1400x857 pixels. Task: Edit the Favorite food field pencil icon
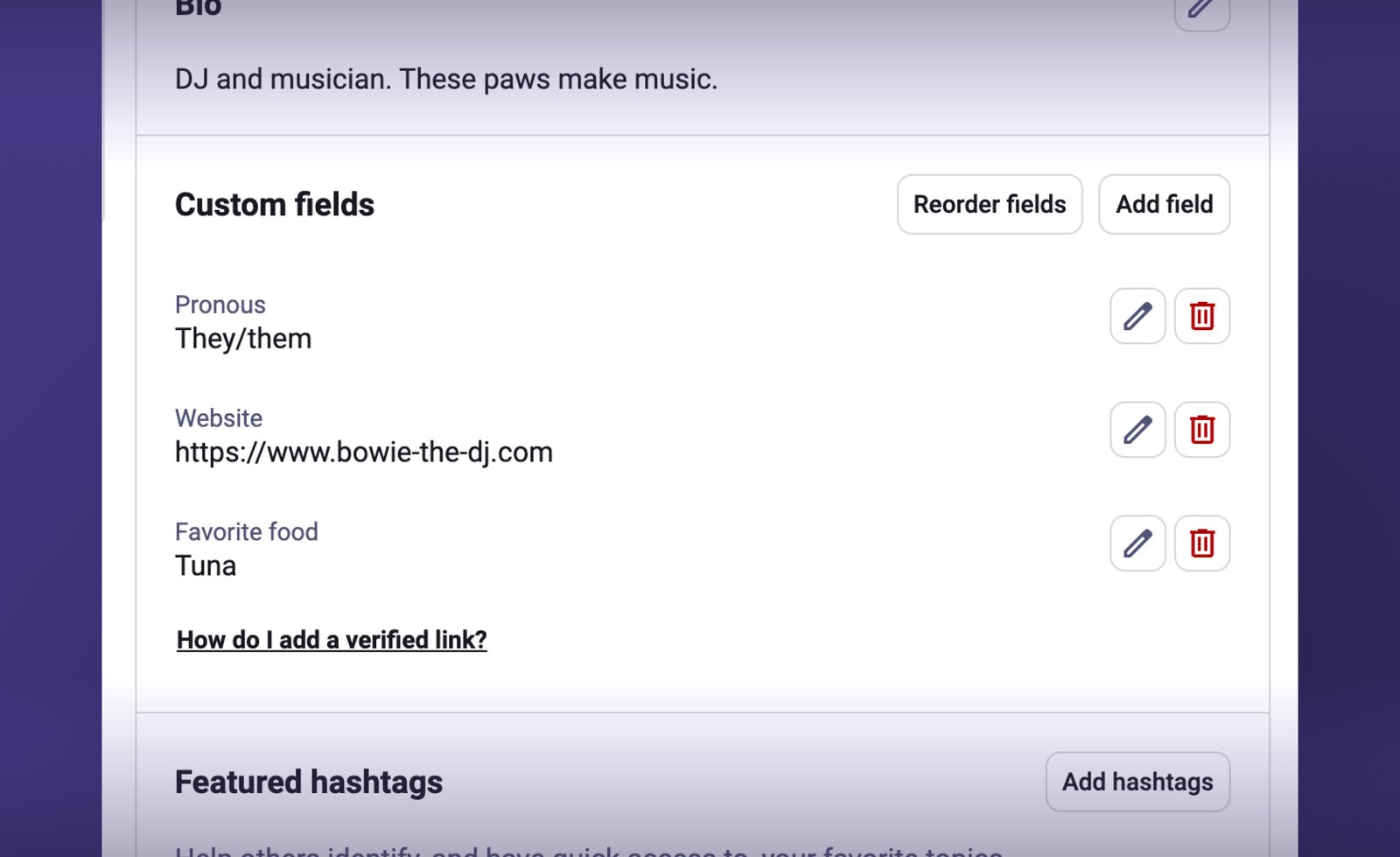[1136, 544]
